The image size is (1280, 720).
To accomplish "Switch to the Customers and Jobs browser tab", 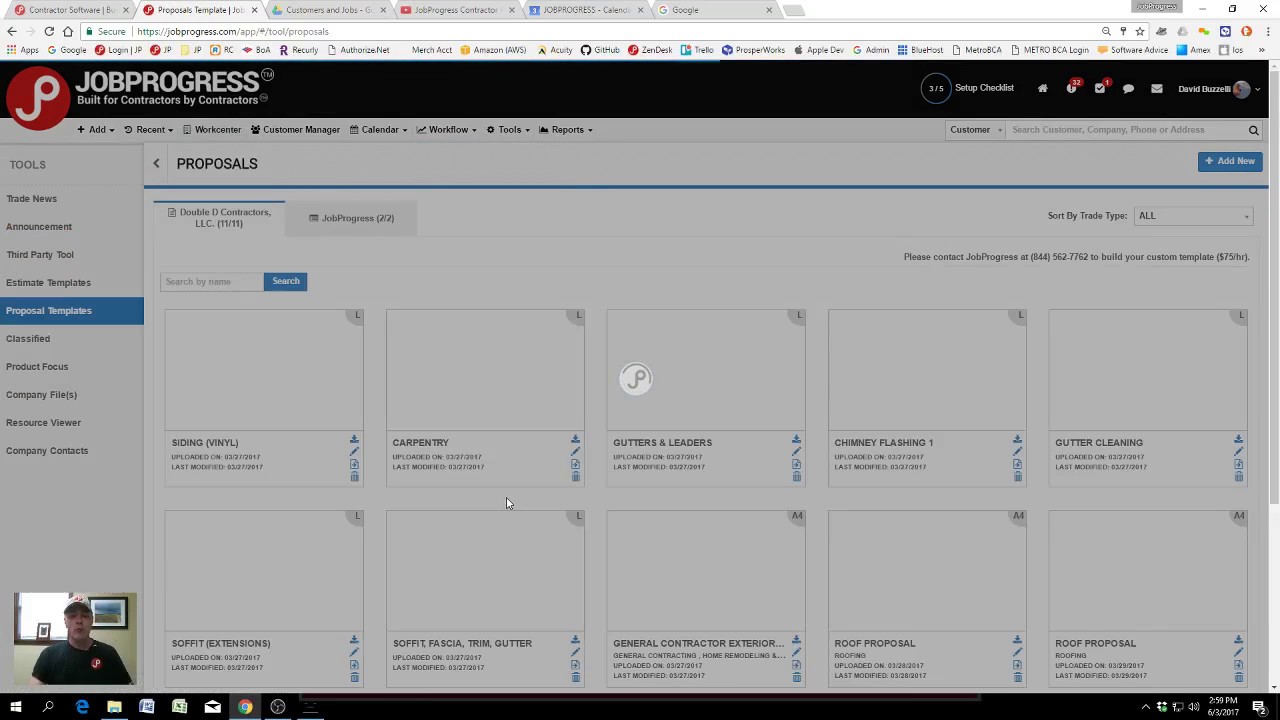I will [x=328, y=10].
